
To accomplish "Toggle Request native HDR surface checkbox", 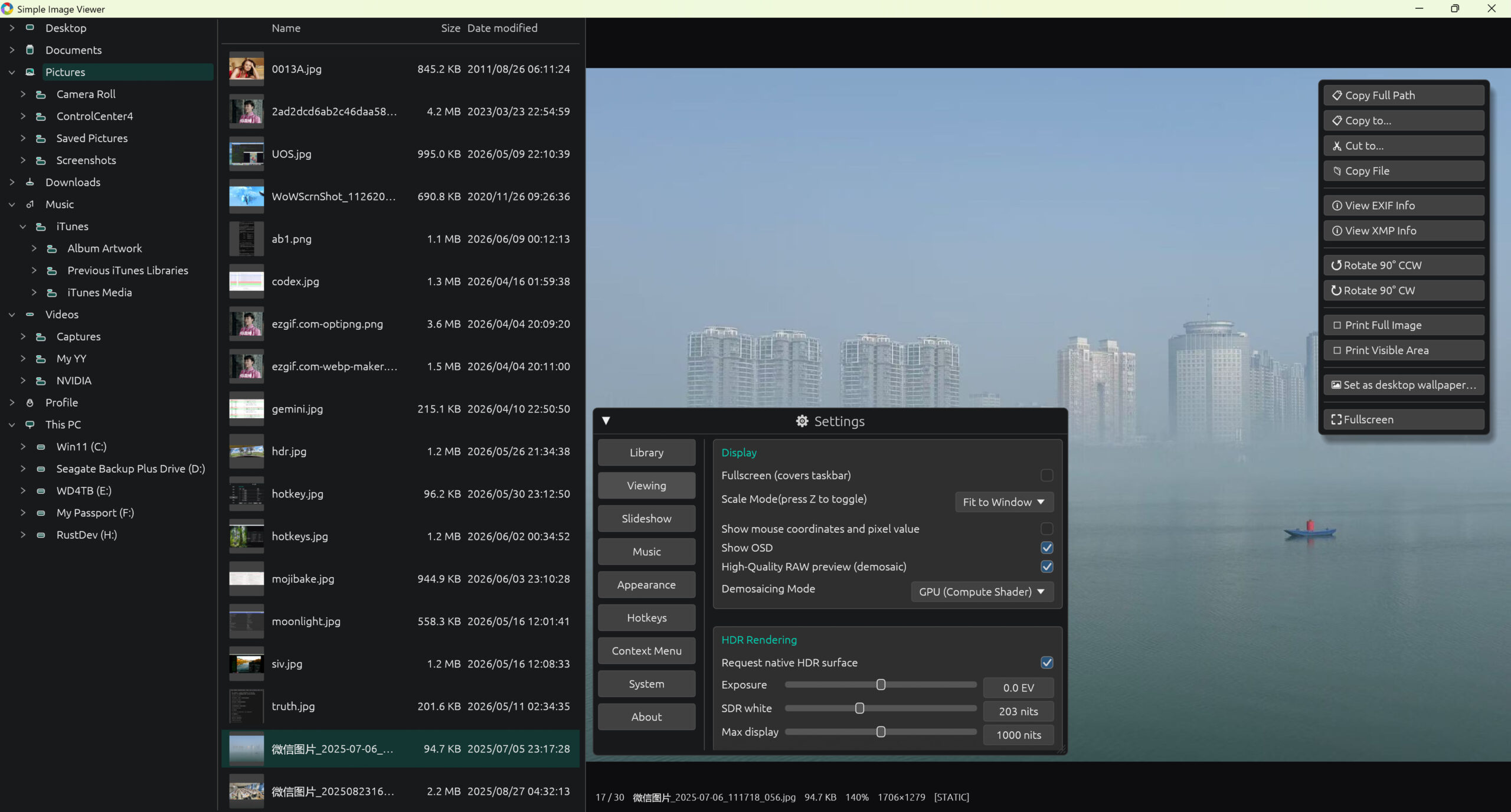I will click(x=1046, y=663).
